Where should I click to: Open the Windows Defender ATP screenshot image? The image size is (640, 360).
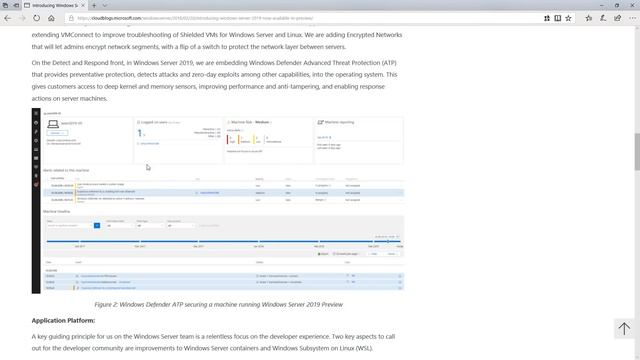click(218, 200)
